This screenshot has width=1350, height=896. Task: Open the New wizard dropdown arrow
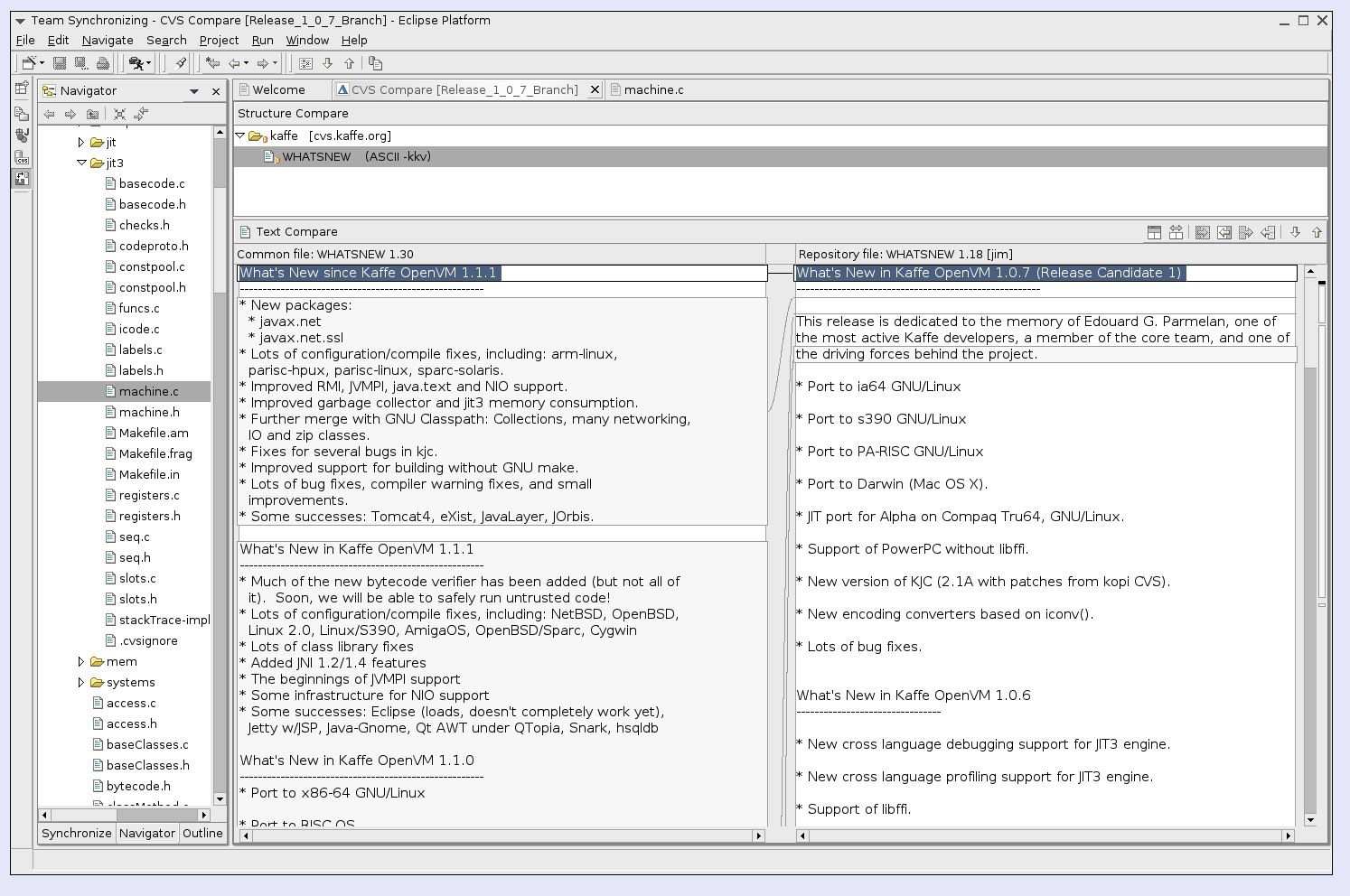pos(42,63)
